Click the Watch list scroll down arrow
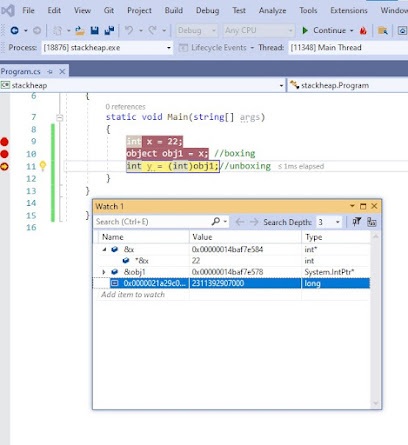The width and height of the screenshot is (408, 445). pyautogui.click(x=376, y=403)
